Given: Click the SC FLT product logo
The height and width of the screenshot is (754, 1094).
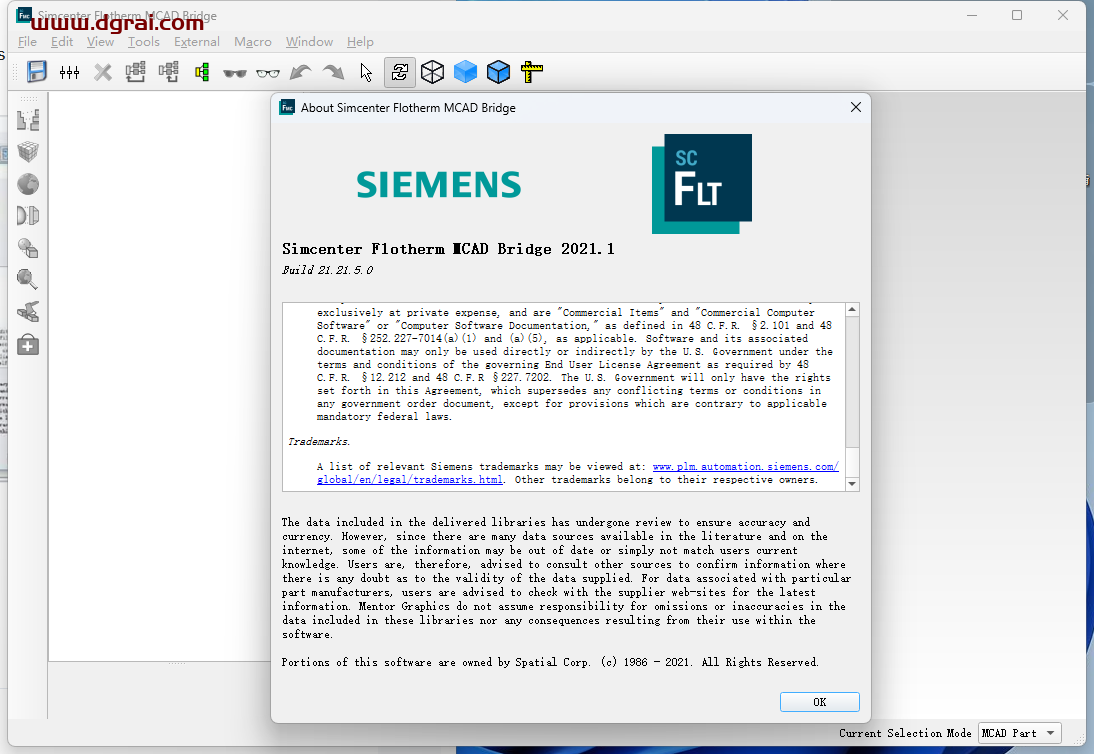Looking at the screenshot, I should point(702,183).
